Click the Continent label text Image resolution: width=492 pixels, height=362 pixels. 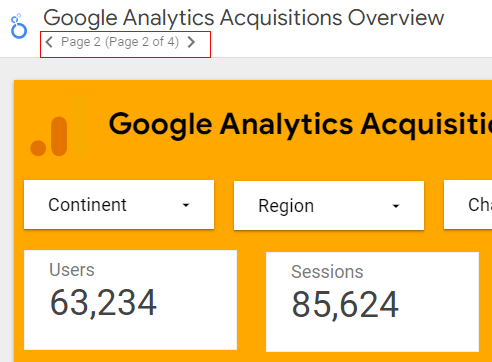[x=87, y=205]
